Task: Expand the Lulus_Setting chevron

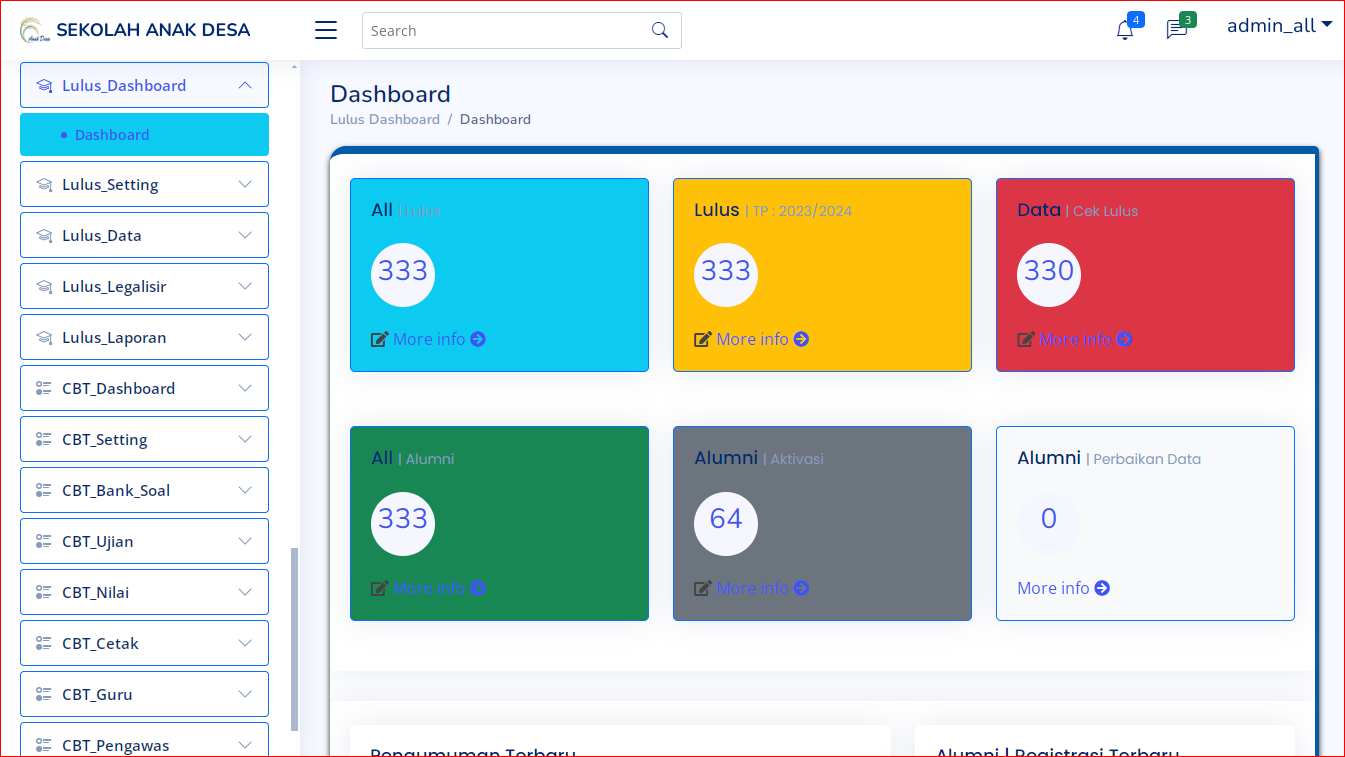Action: [x=245, y=184]
